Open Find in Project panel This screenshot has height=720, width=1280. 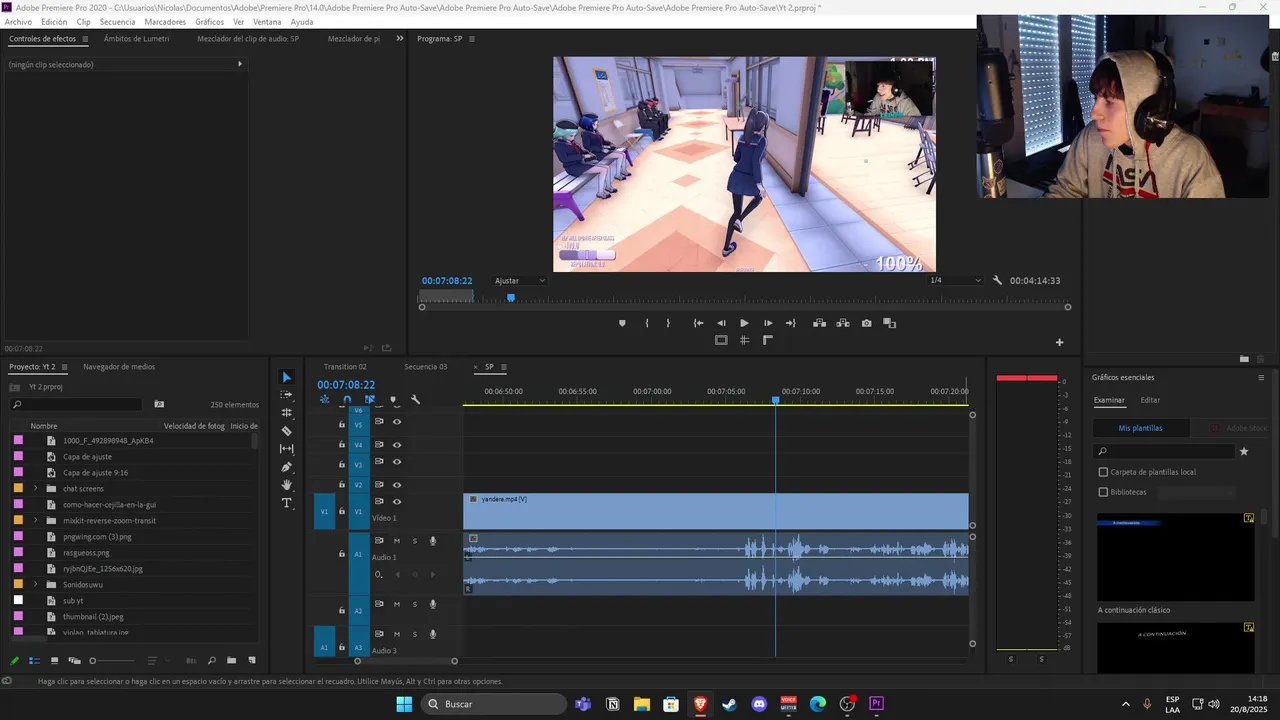[x=211, y=661]
